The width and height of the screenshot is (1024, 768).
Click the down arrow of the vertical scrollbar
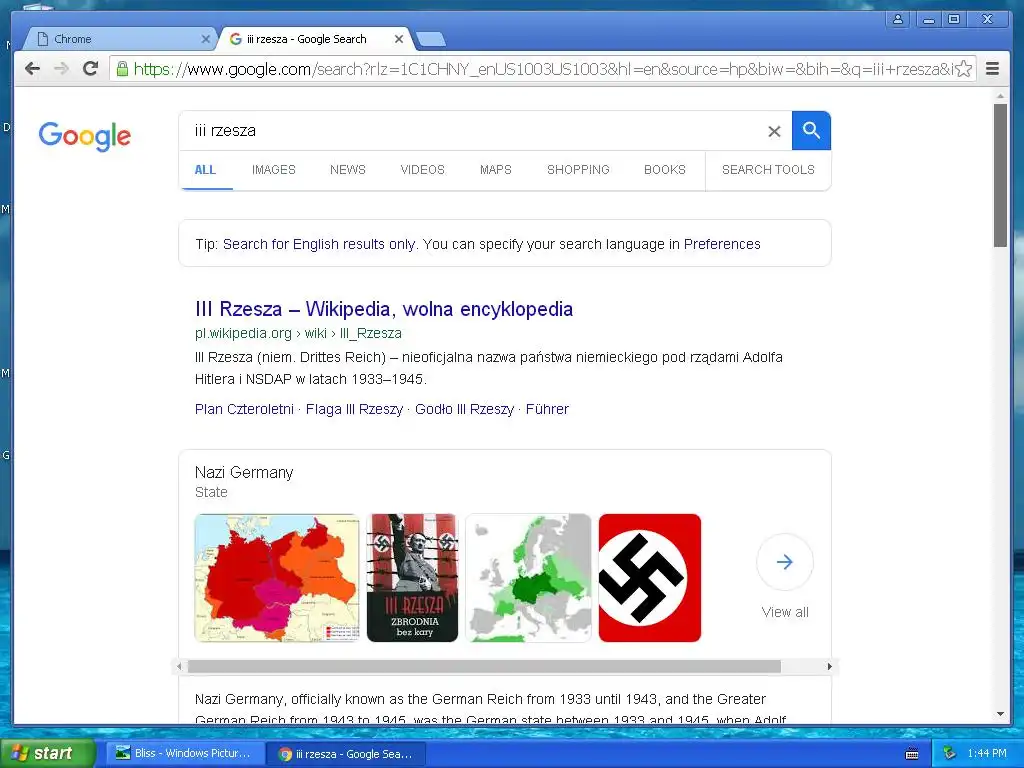click(x=1000, y=714)
